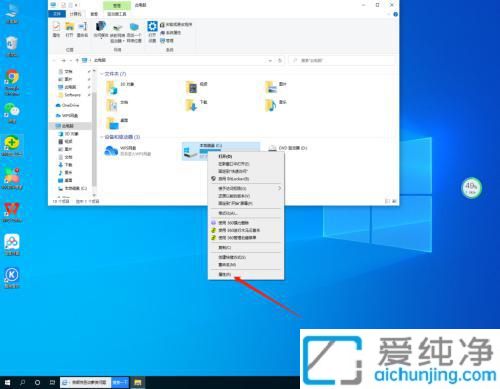Image resolution: width=500 pixels, height=389 pixels.
Task: Select the Desktop folder in main pane
Action: [117, 123]
